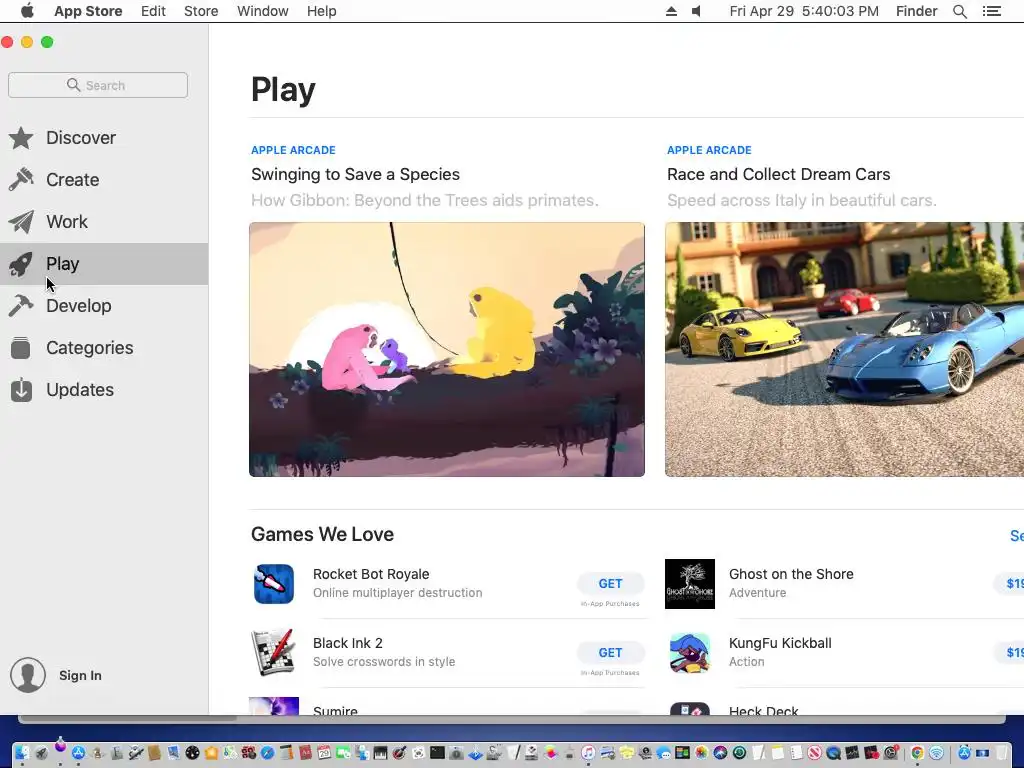Click the Rocket Bot Royale app icon

(274, 584)
